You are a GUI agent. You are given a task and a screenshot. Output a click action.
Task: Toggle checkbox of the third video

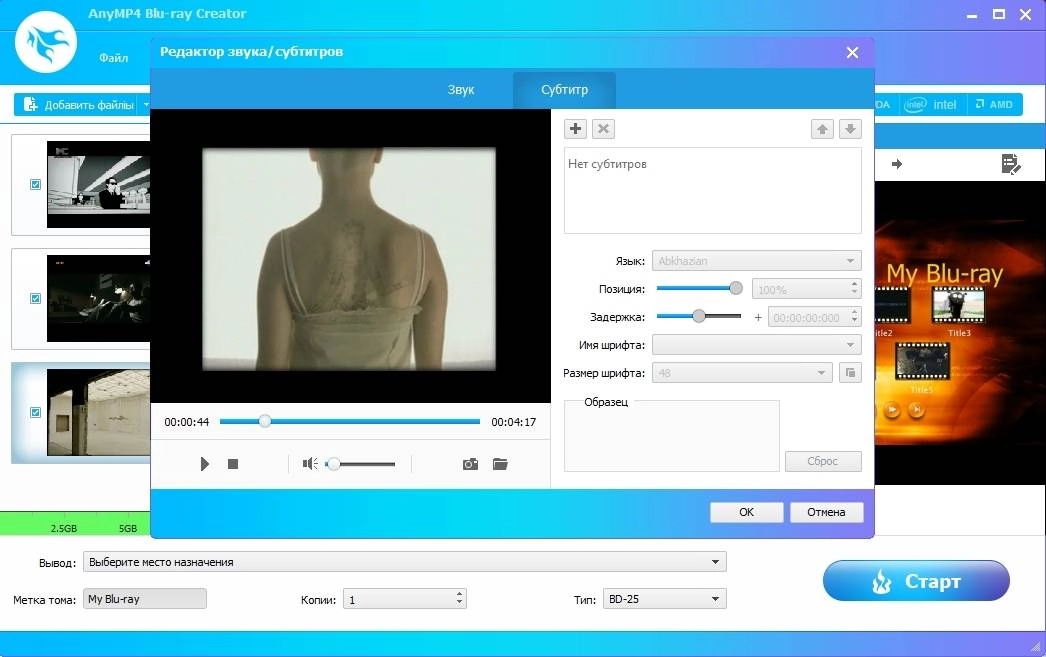click(x=35, y=413)
